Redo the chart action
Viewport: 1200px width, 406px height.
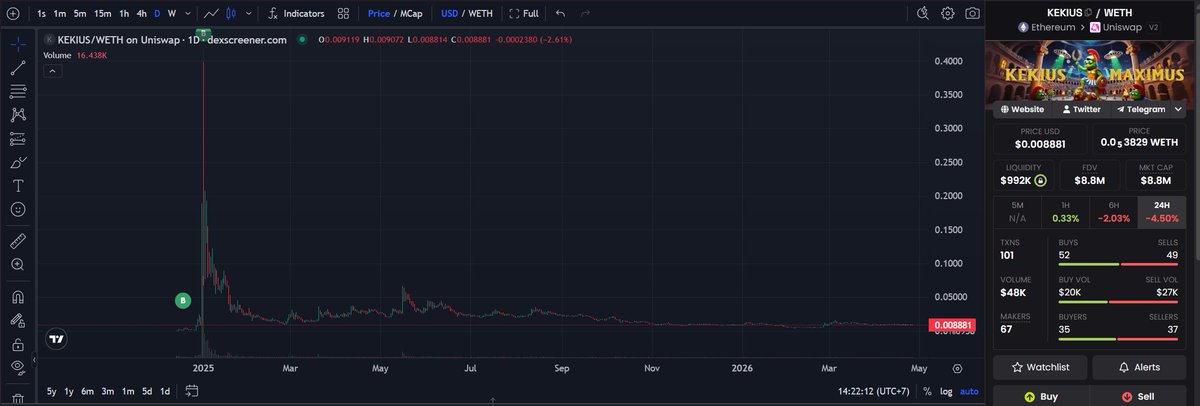point(585,14)
